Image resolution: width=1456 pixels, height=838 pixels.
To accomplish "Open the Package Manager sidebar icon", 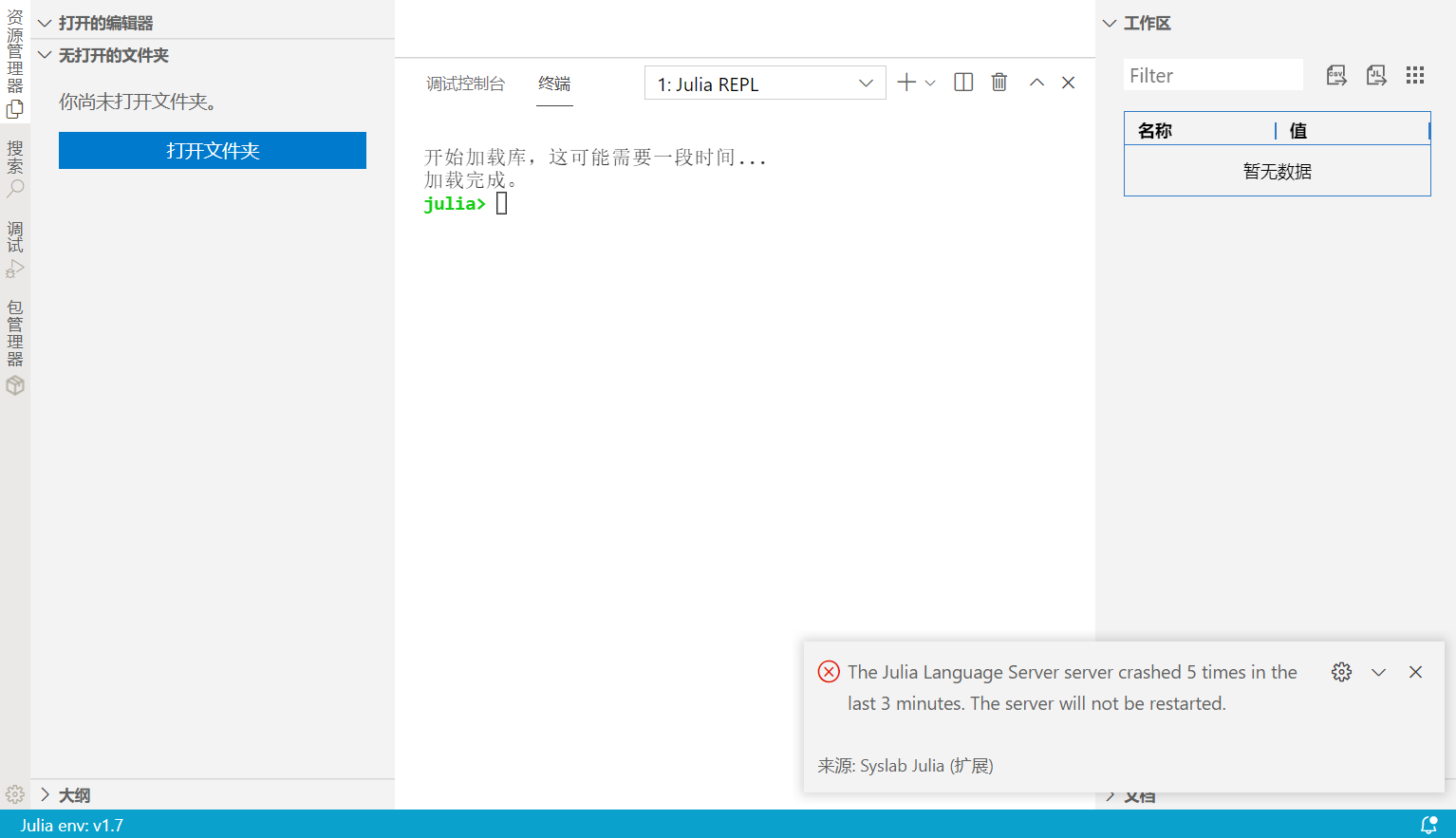I will click(x=15, y=385).
